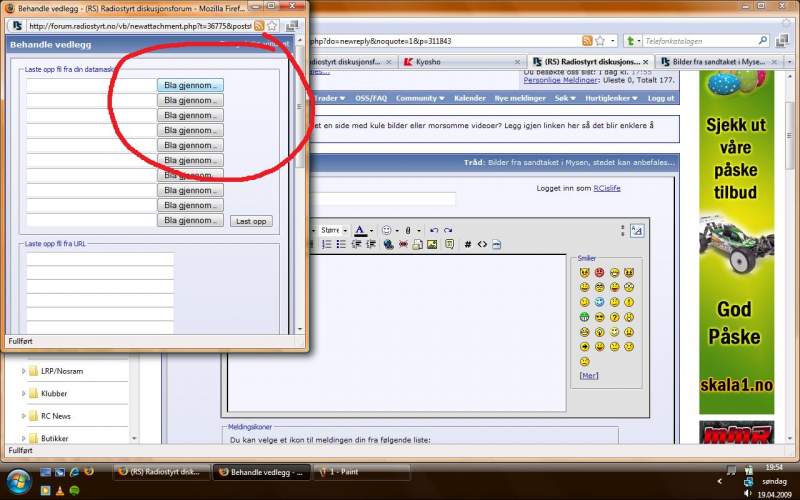Switch editor mode with the A/a icon
This screenshot has height=500, width=800.
pos(637,230)
